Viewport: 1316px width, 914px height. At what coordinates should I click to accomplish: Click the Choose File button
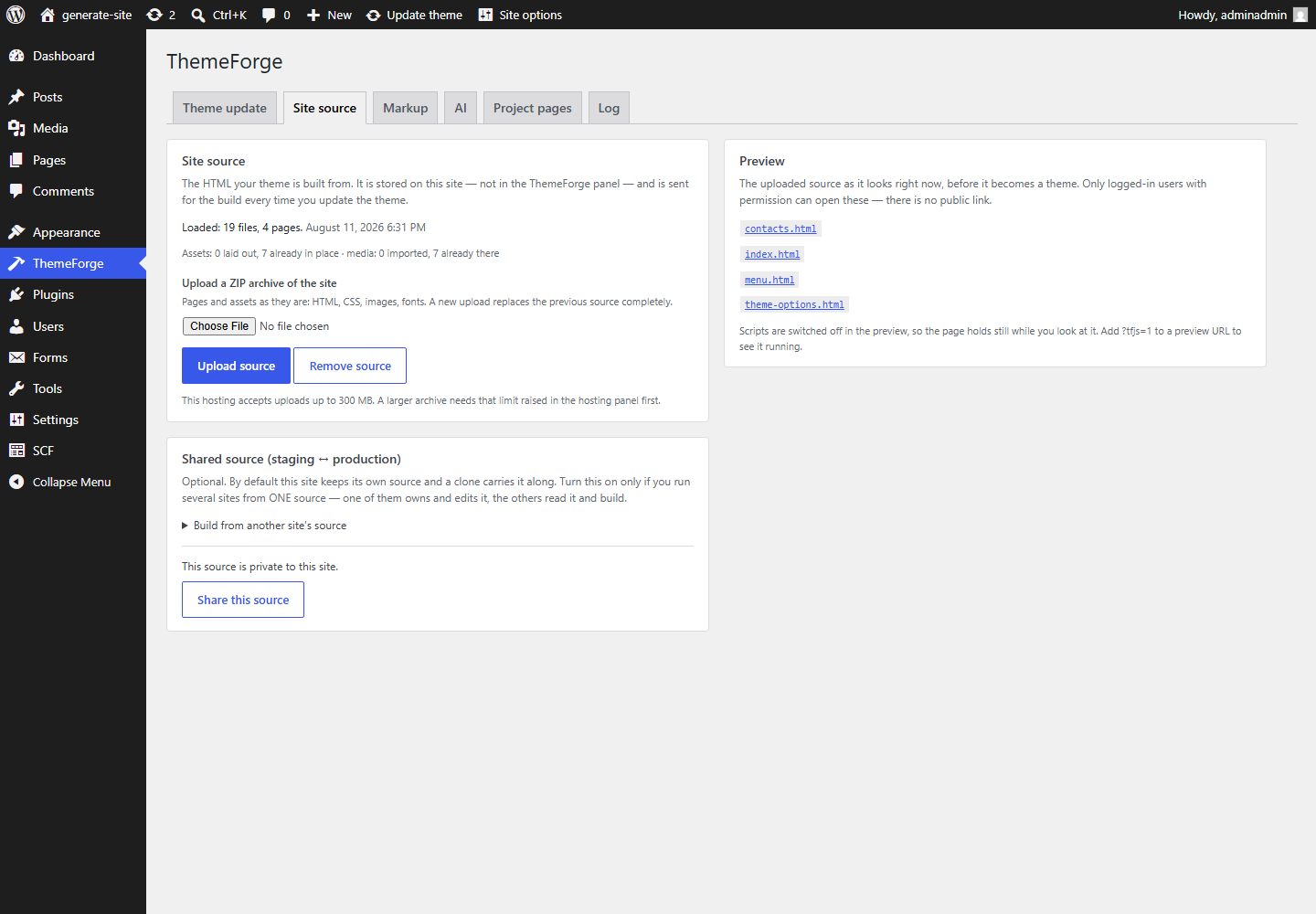[219, 326]
